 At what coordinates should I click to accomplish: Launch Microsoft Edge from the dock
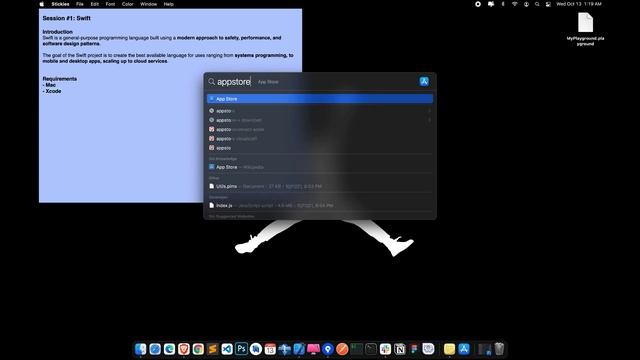click(x=169, y=349)
